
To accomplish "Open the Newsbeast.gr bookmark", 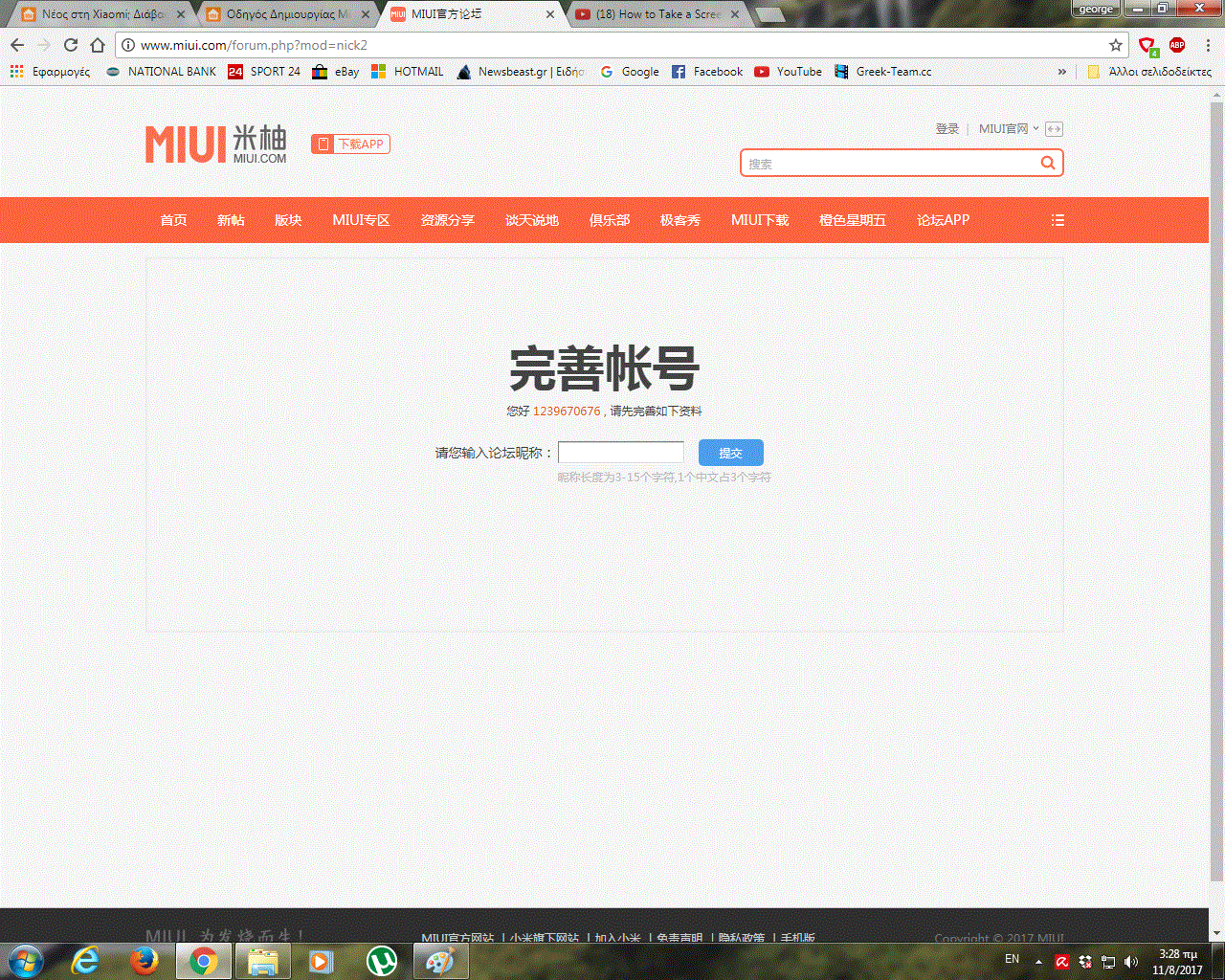I will [521, 72].
